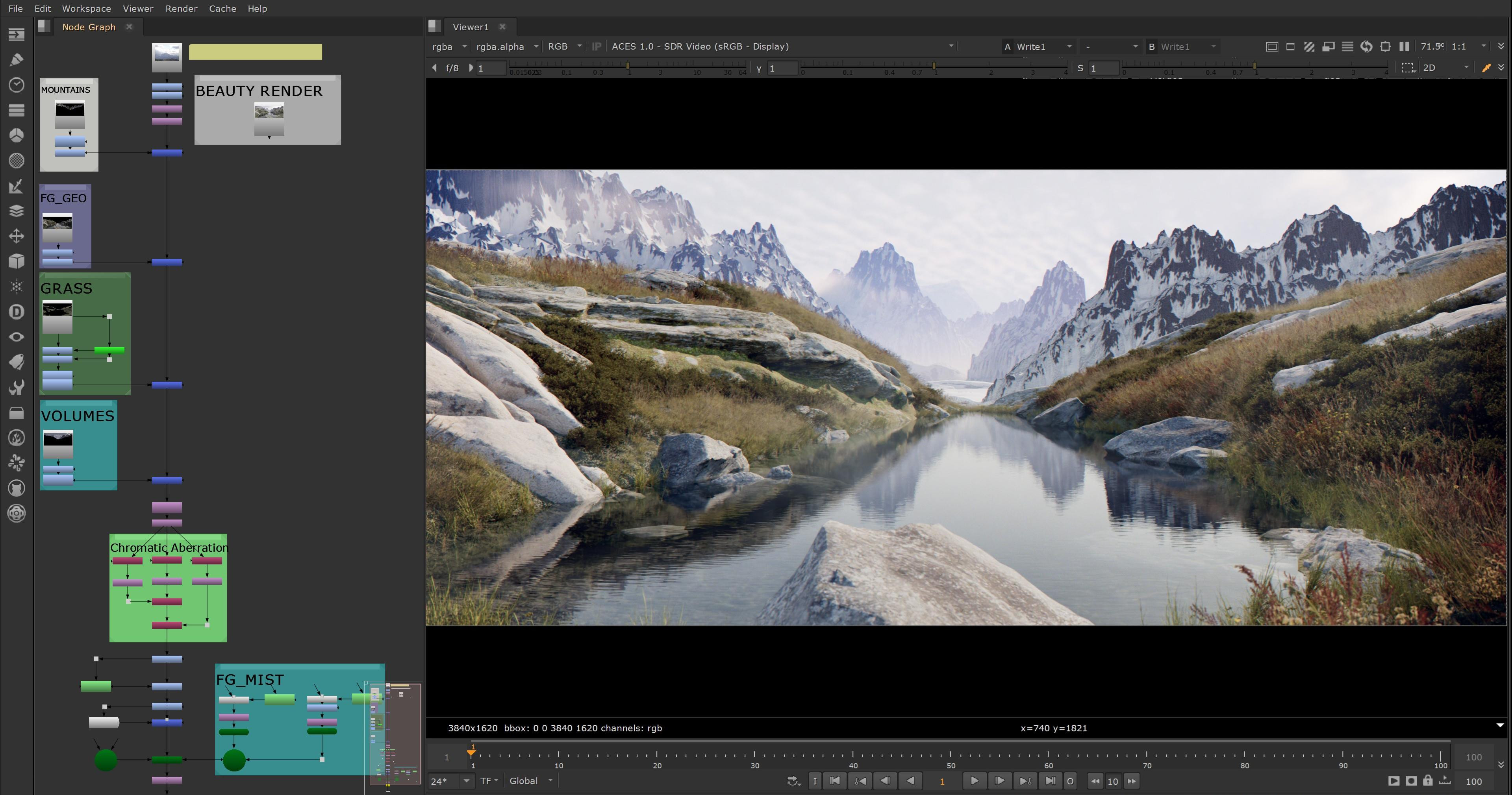Open the Time nodes clock icon
Image resolution: width=1512 pixels, height=795 pixels.
coord(17,85)
